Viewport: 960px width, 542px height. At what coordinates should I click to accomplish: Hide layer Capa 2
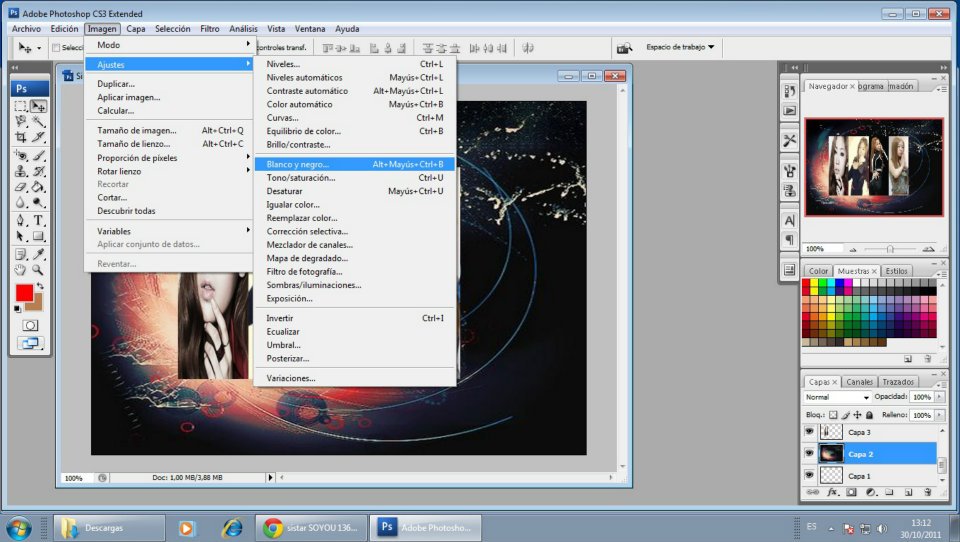coord(809,454)
